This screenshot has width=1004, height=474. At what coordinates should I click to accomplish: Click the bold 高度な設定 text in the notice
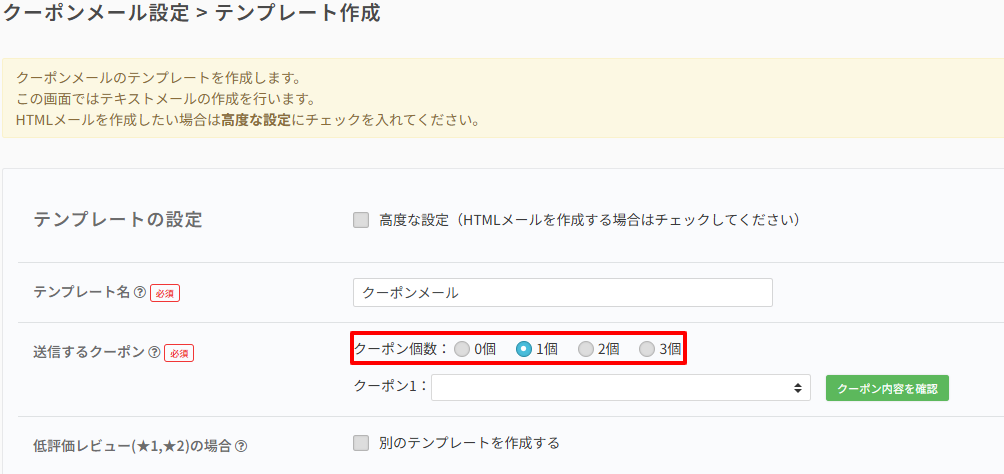pyautogui.click(x=256, y=121)
